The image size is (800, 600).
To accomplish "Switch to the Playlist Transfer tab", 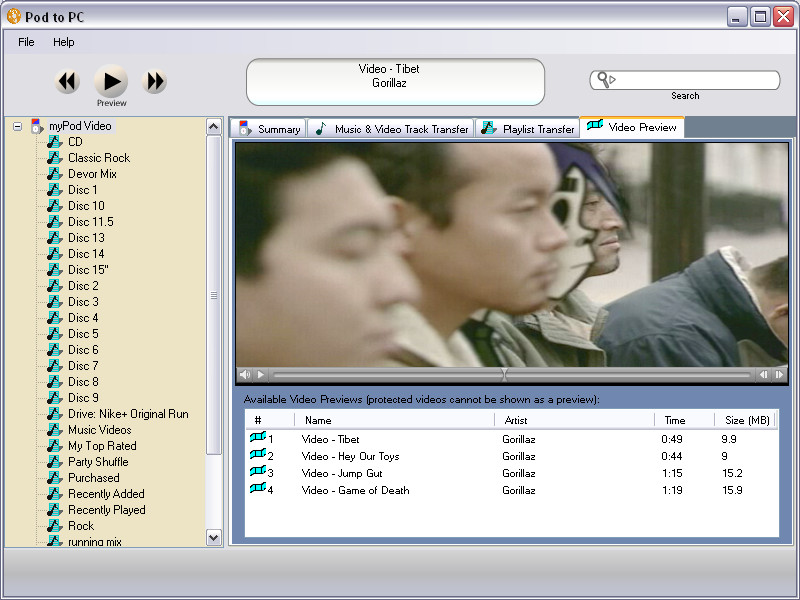I will pyautogui.click(x=528, y=129).
